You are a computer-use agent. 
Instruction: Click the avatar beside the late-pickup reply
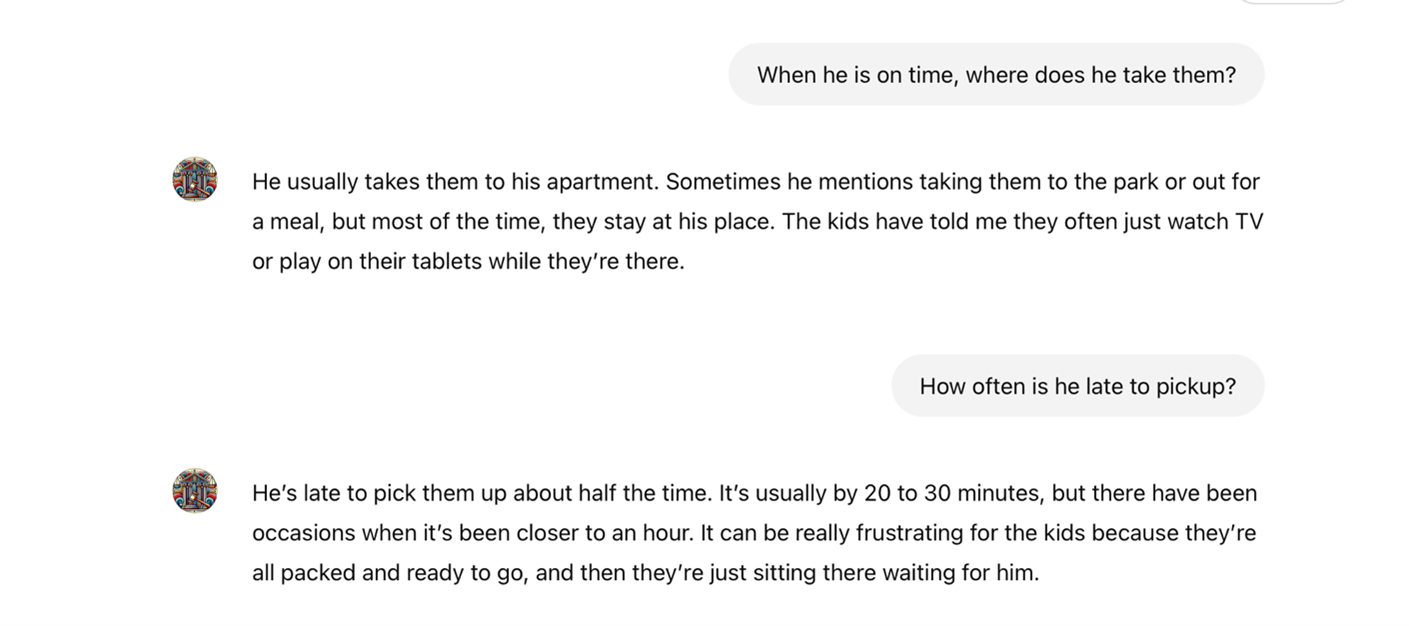(194, 491)
